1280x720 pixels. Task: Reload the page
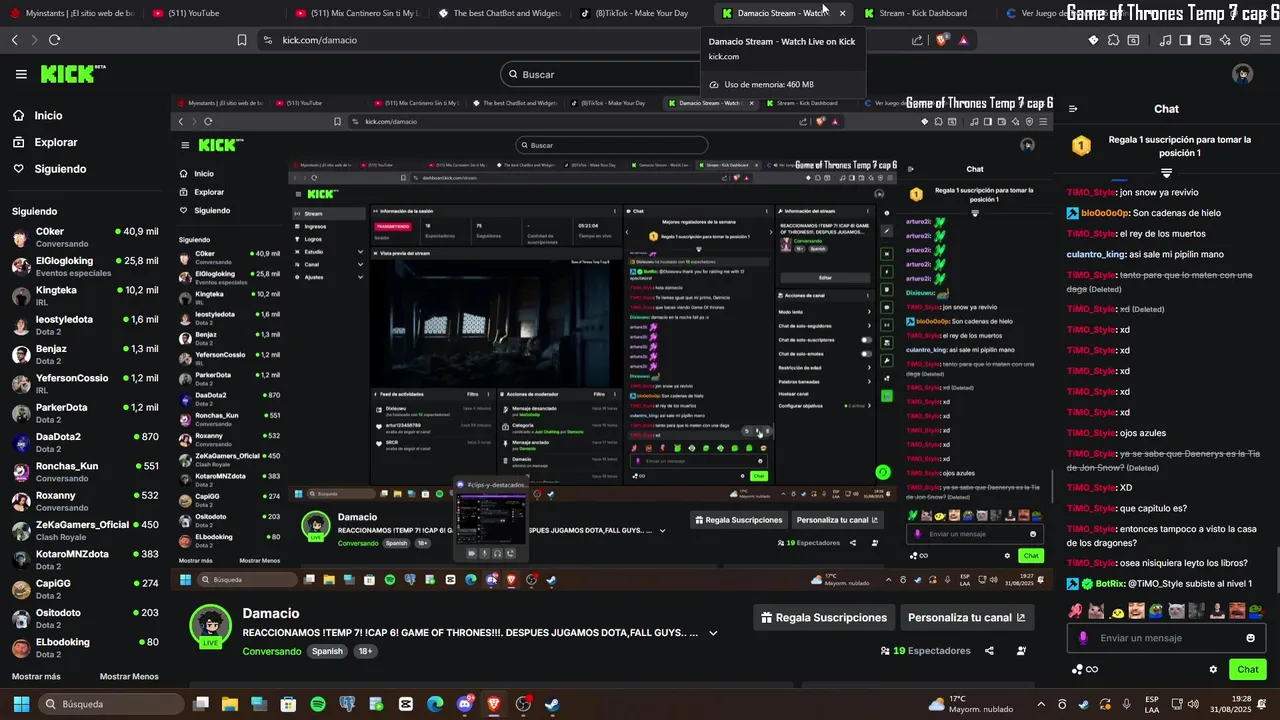coord(54,40)
